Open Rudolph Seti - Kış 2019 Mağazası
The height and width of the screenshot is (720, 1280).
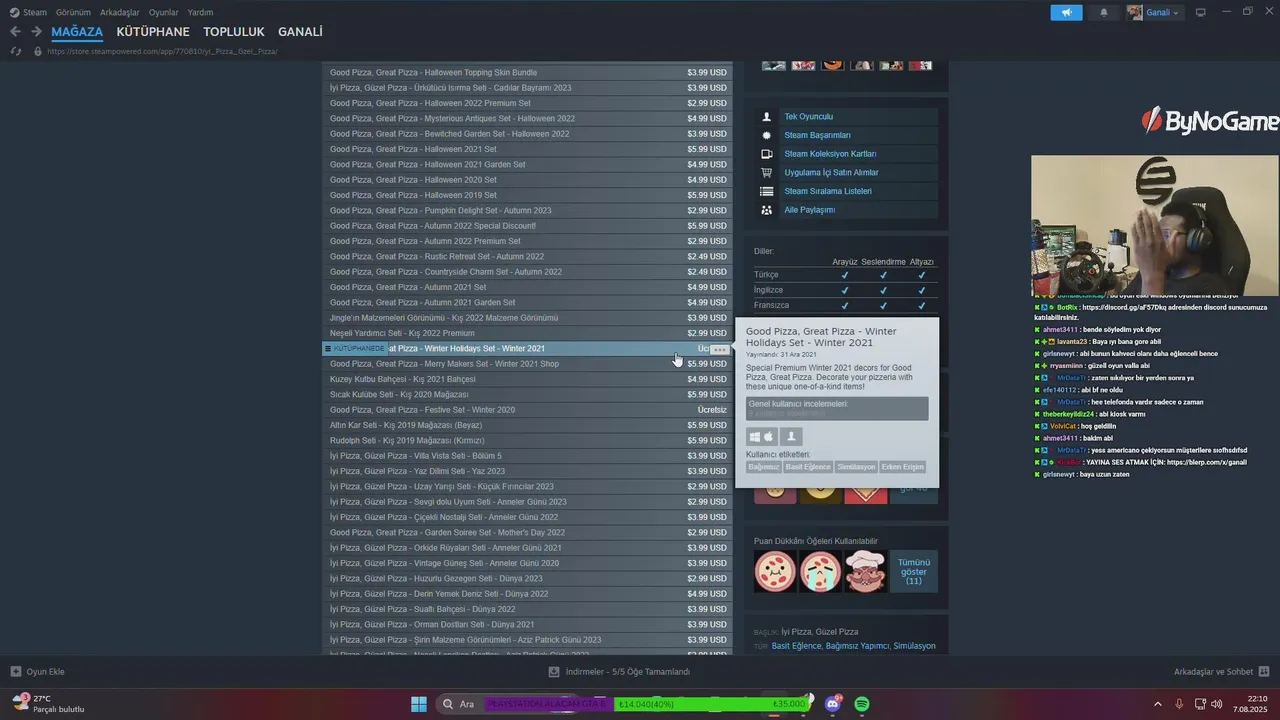pyautogui.click(x=528, y=440)
